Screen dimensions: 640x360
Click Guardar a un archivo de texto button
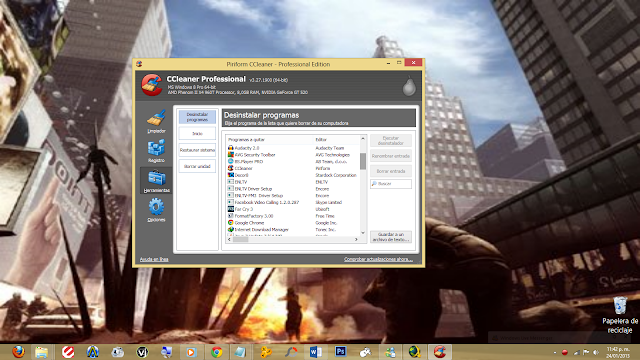click(391, 237)
